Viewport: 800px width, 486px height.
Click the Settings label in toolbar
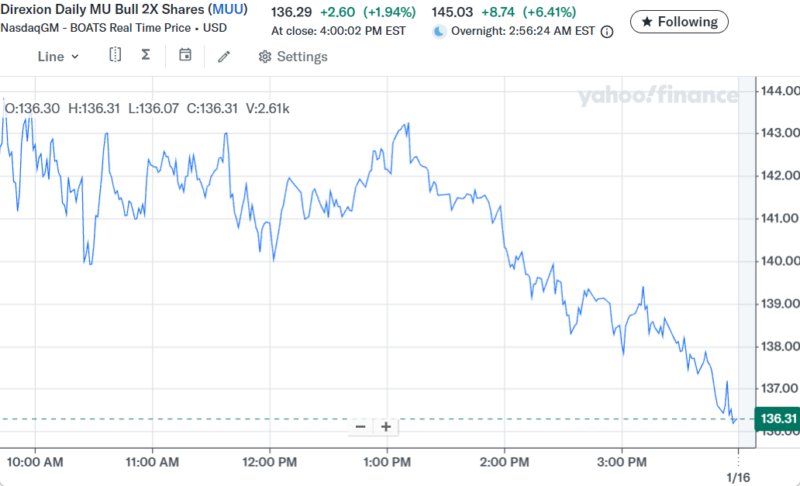tap(301, 57)
